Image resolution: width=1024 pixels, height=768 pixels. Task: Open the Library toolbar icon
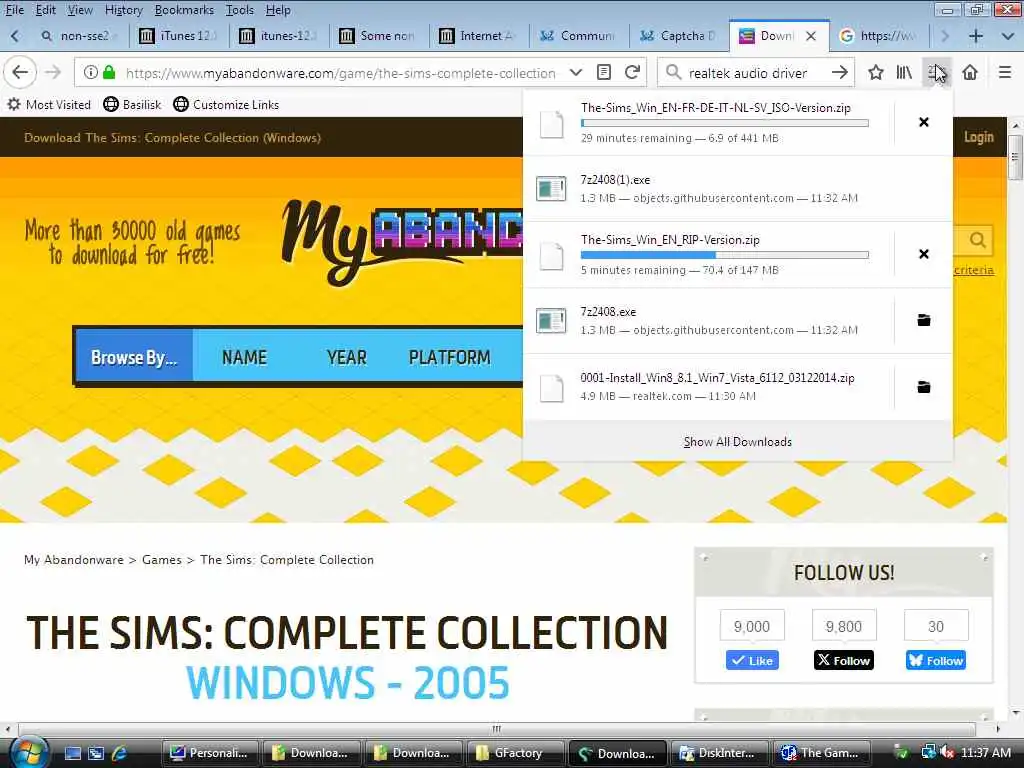tap(904, 72)
